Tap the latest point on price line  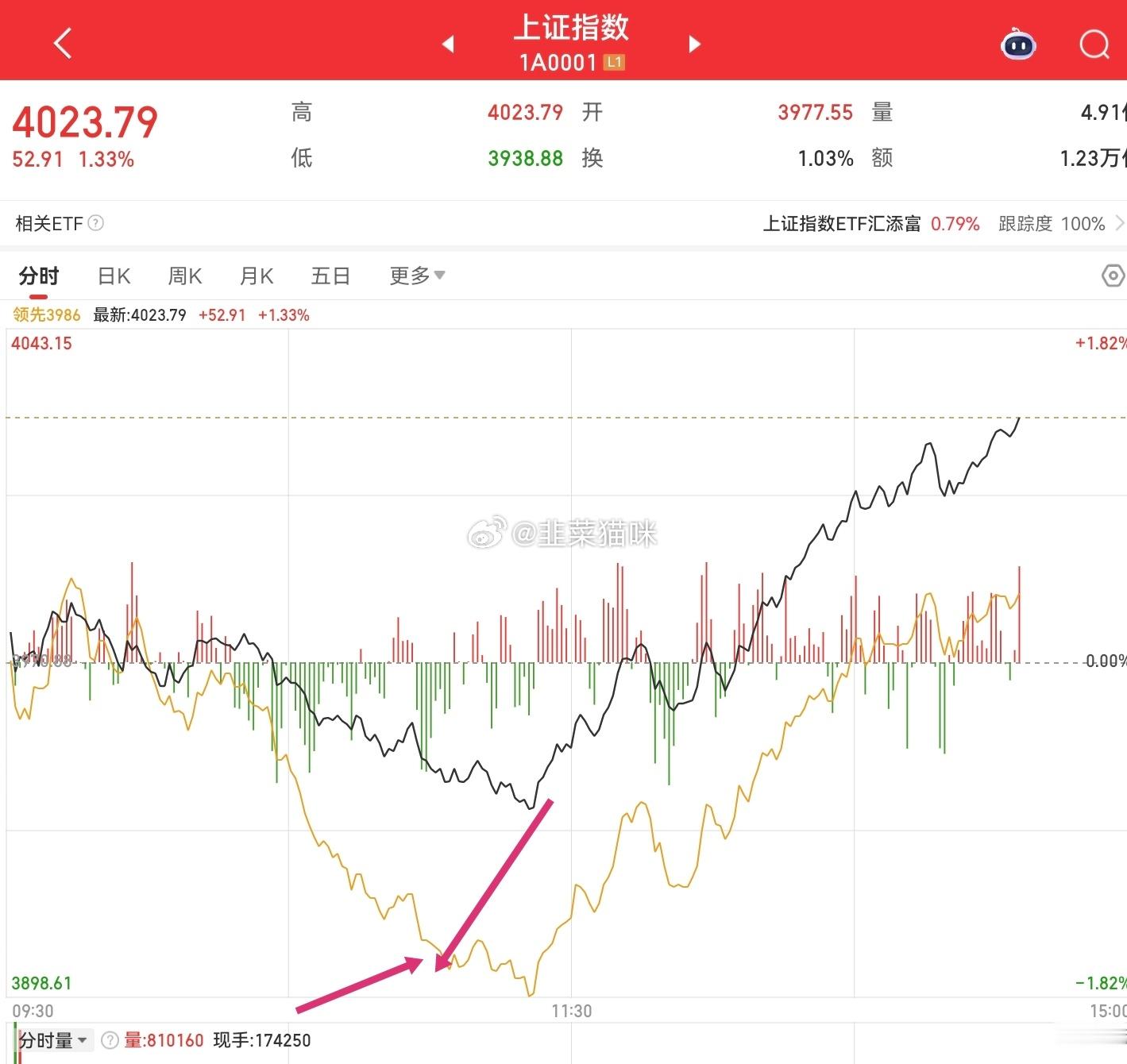[1019, 418]
